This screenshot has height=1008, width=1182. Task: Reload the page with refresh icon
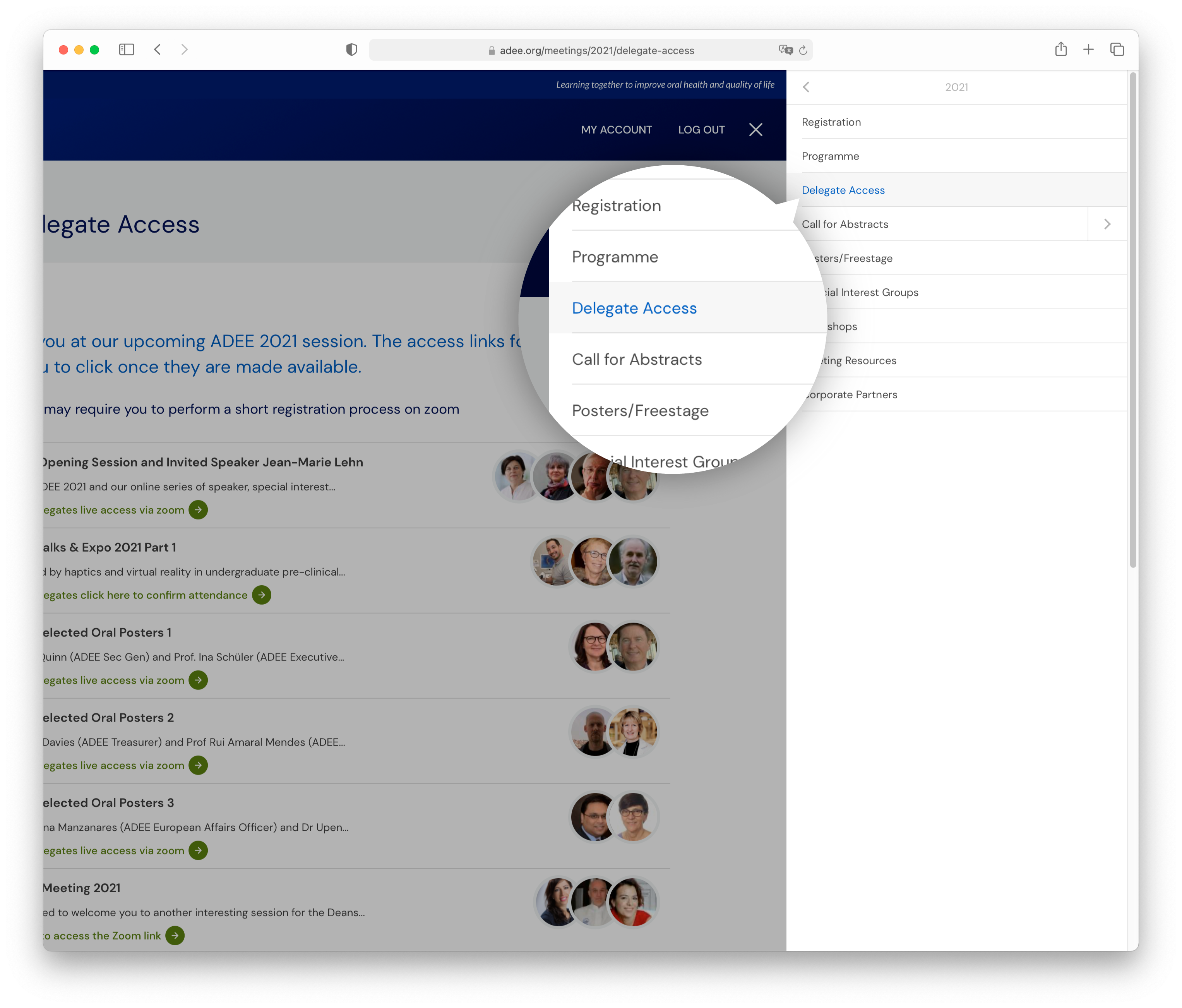pyautogui.click(x=803, y=50)
